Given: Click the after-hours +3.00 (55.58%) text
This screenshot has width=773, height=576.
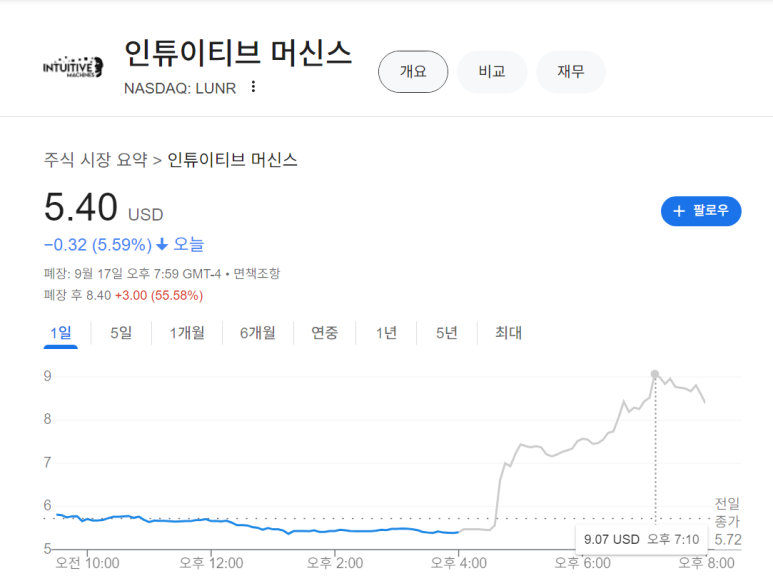Looking at the screenshot, I should [x=159, y=295].
